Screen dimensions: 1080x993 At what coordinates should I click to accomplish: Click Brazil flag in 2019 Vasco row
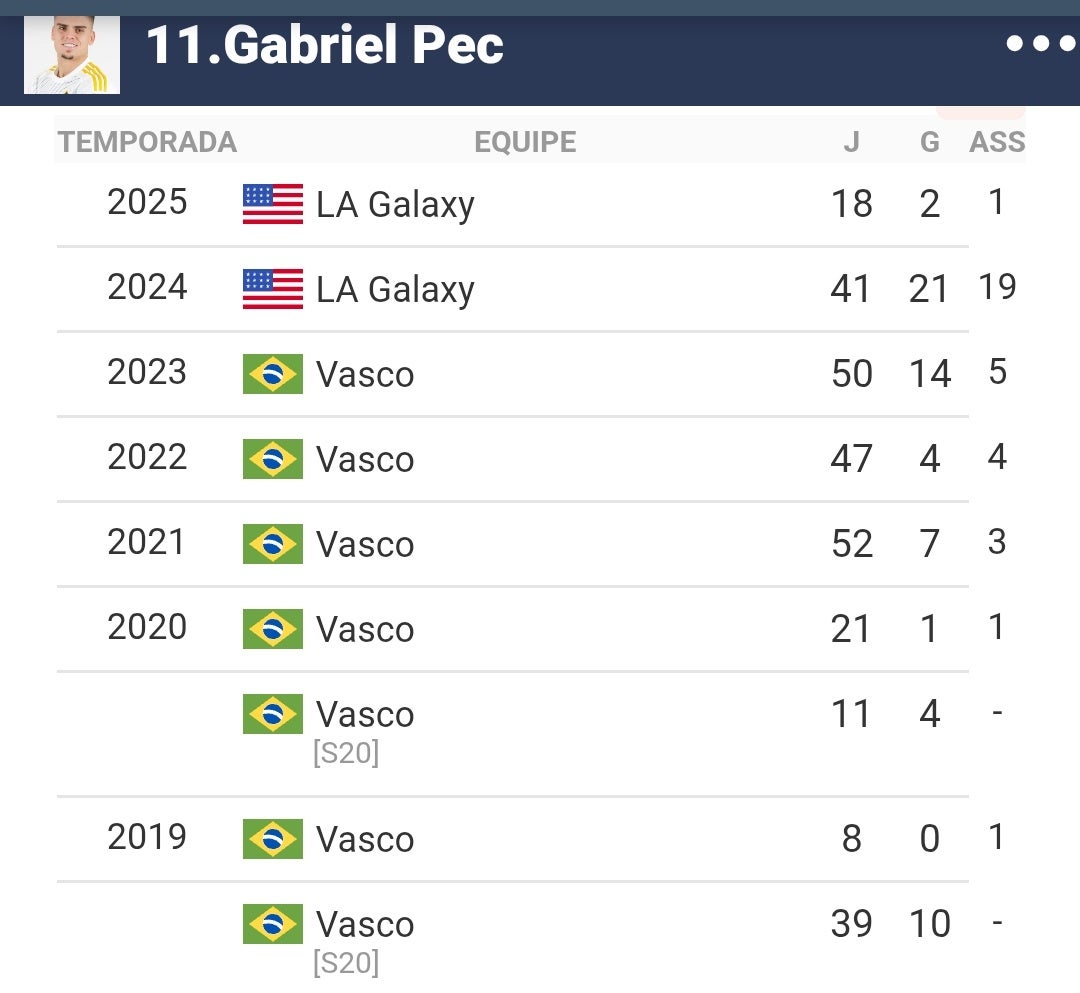point(273,839)
